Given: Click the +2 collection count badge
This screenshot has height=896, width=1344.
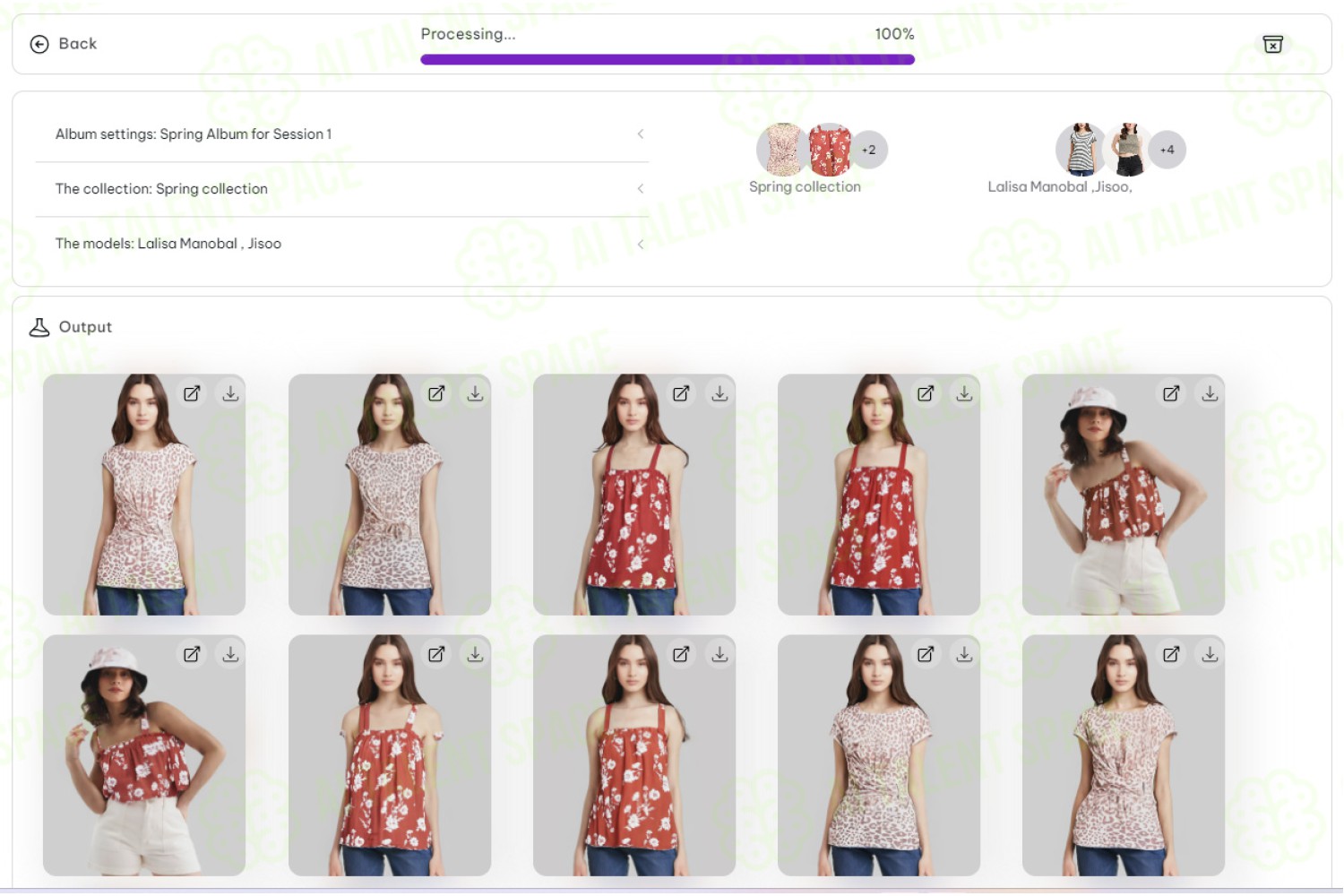Looking at the screenshot, I should 868,150.
